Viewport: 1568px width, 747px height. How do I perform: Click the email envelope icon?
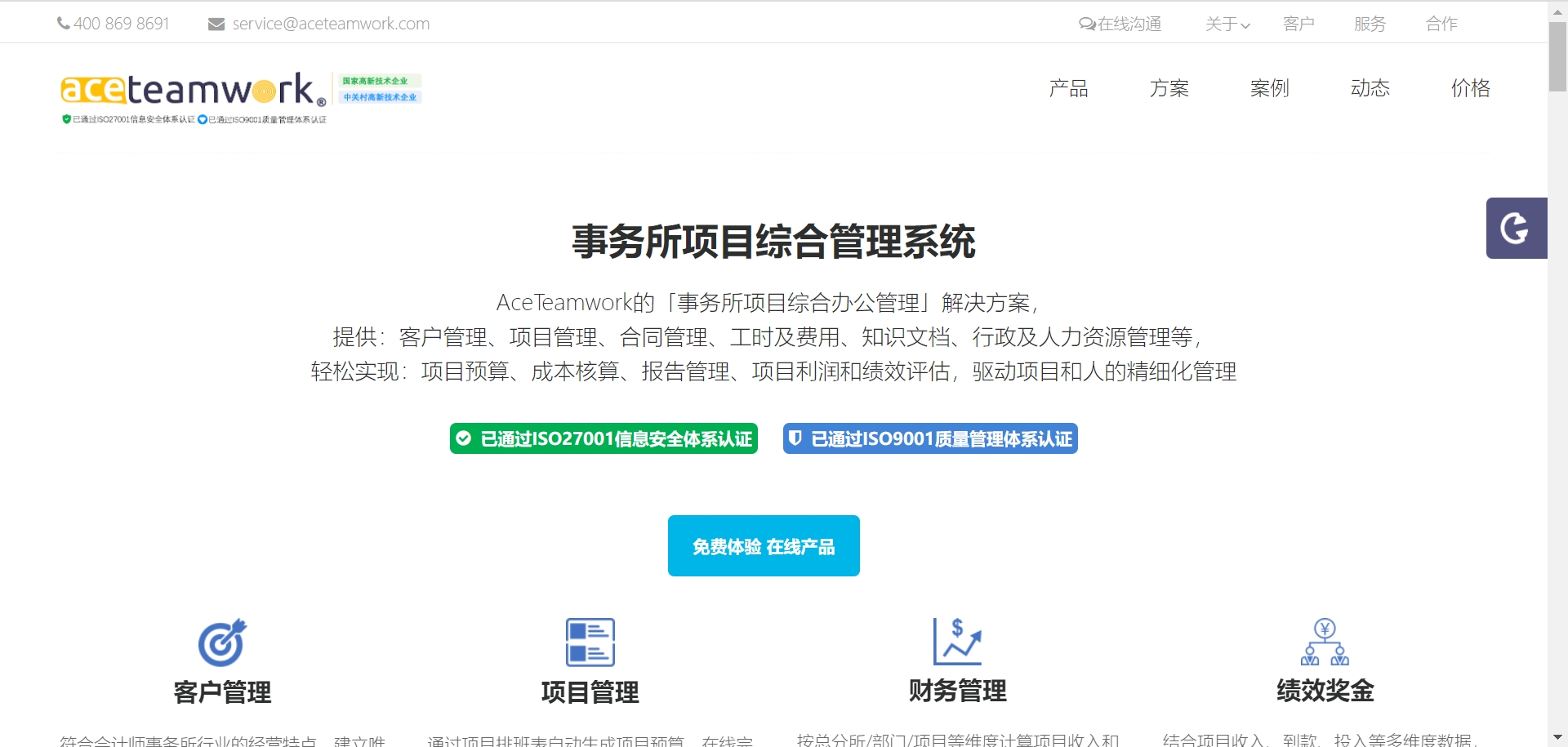[216, 24]
